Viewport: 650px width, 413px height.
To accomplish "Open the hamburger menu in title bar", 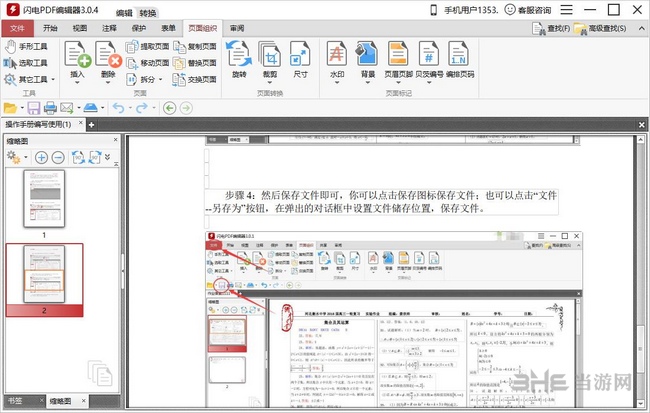I will click(566, 10).
